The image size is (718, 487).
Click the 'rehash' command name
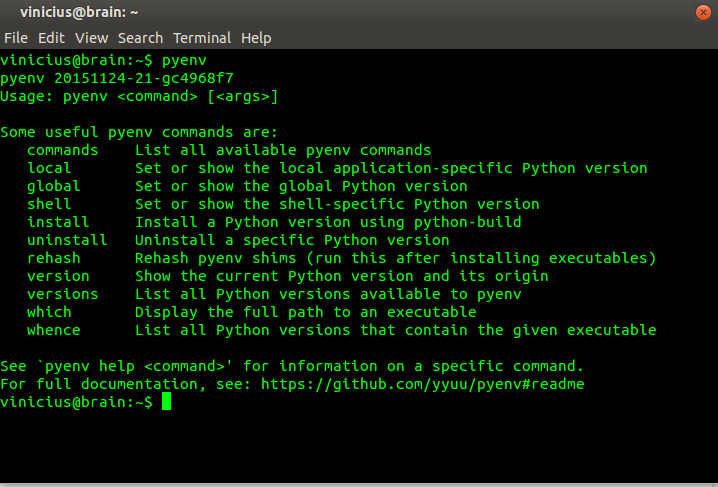tap(53, 258)
